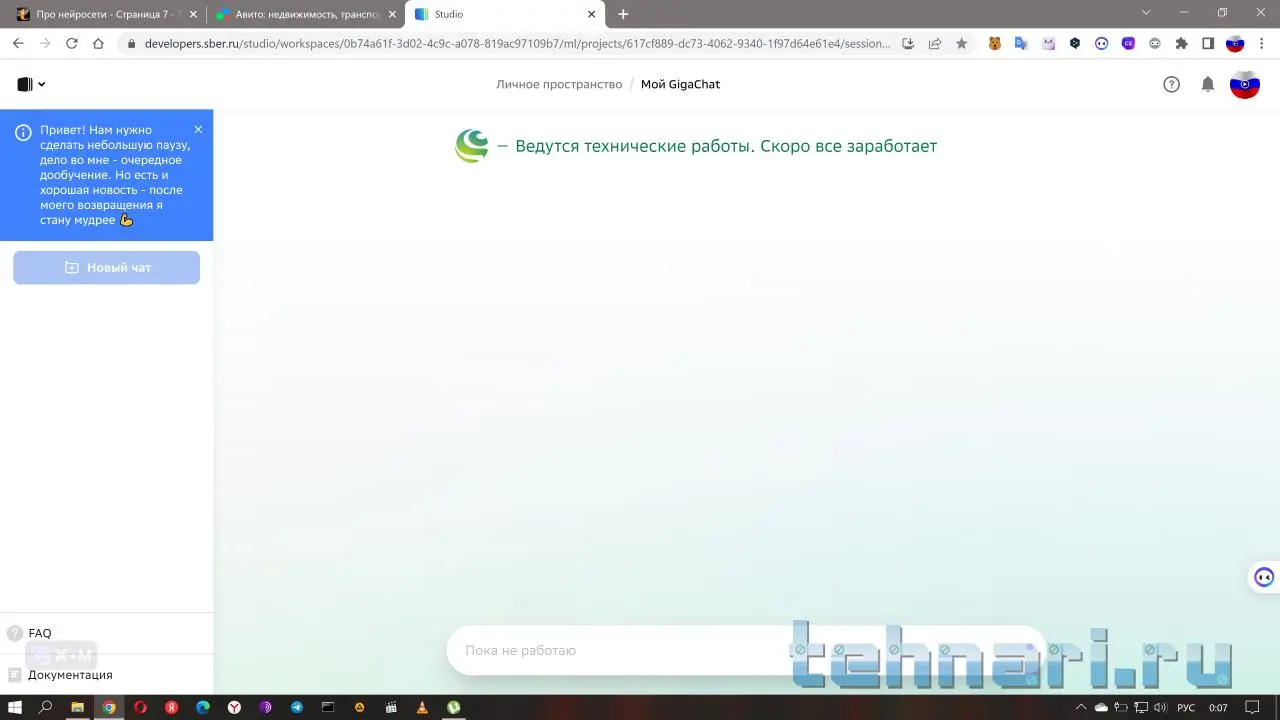The width and height of the screenshot is (1280, 720).
Task: Expand the tab search chevron
Action: [1146, 13]
